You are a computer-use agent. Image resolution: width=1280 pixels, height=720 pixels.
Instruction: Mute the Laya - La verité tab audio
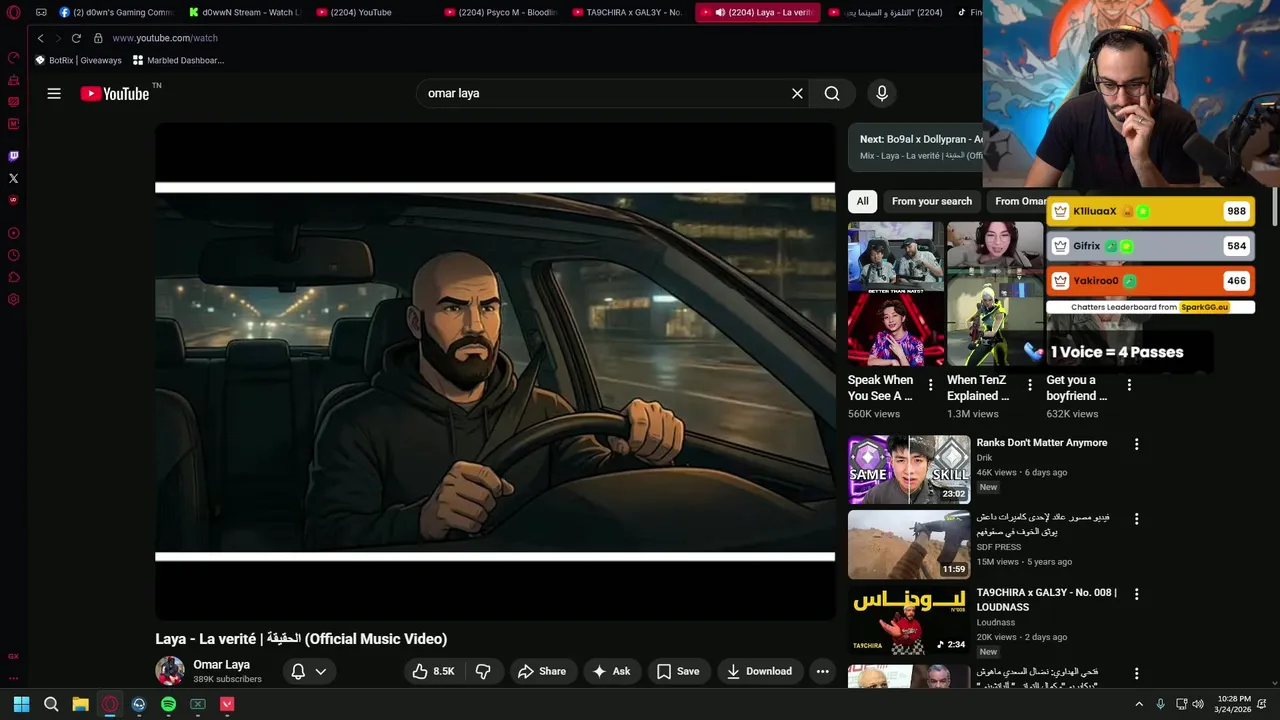[x=720, y=12]
